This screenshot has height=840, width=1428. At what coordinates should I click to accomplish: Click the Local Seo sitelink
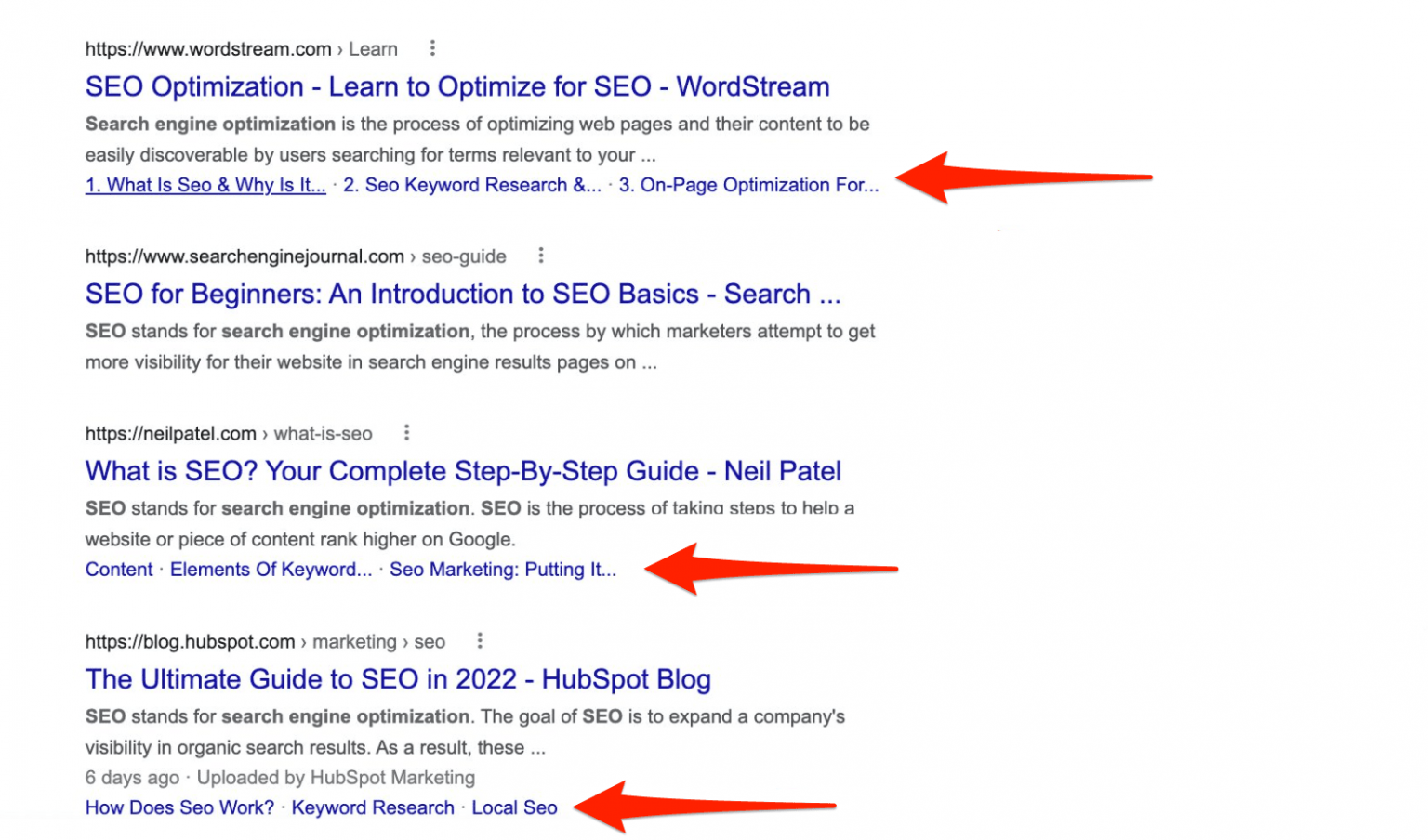click(x=514, y=807)
